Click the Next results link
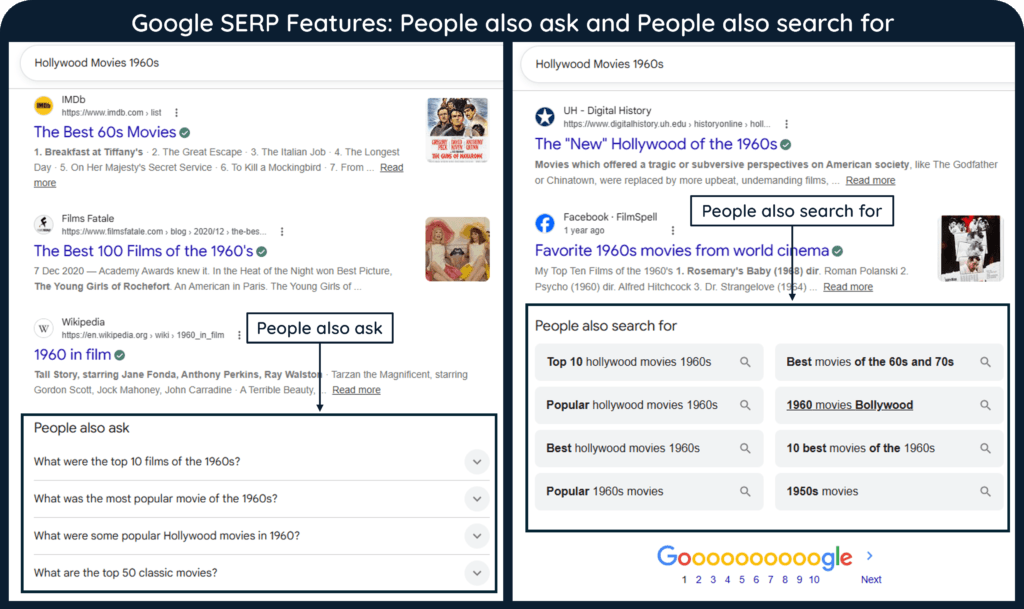 [x=871, y=580]
